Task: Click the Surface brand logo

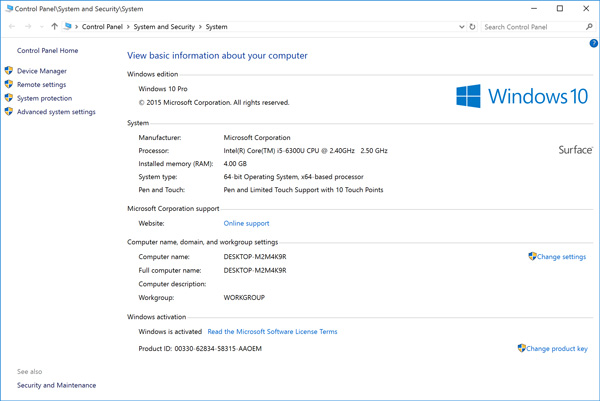Action: 576,150
